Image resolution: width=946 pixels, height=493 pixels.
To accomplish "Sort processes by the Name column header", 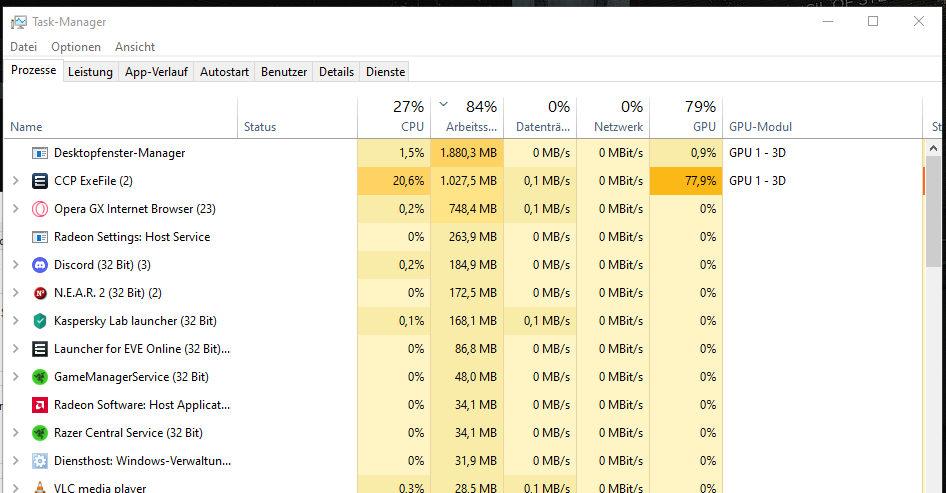I will coord(121,118).
